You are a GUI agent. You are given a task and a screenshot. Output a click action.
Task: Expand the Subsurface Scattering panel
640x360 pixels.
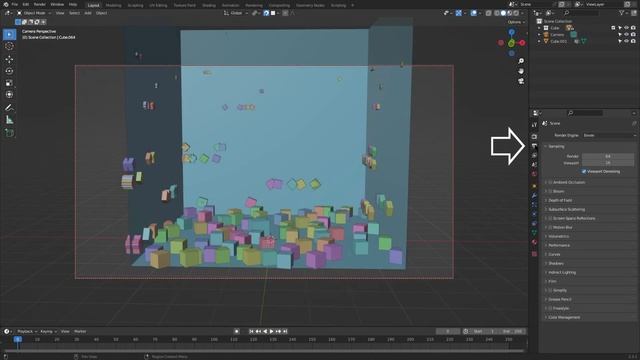click(x=566, y=209)
